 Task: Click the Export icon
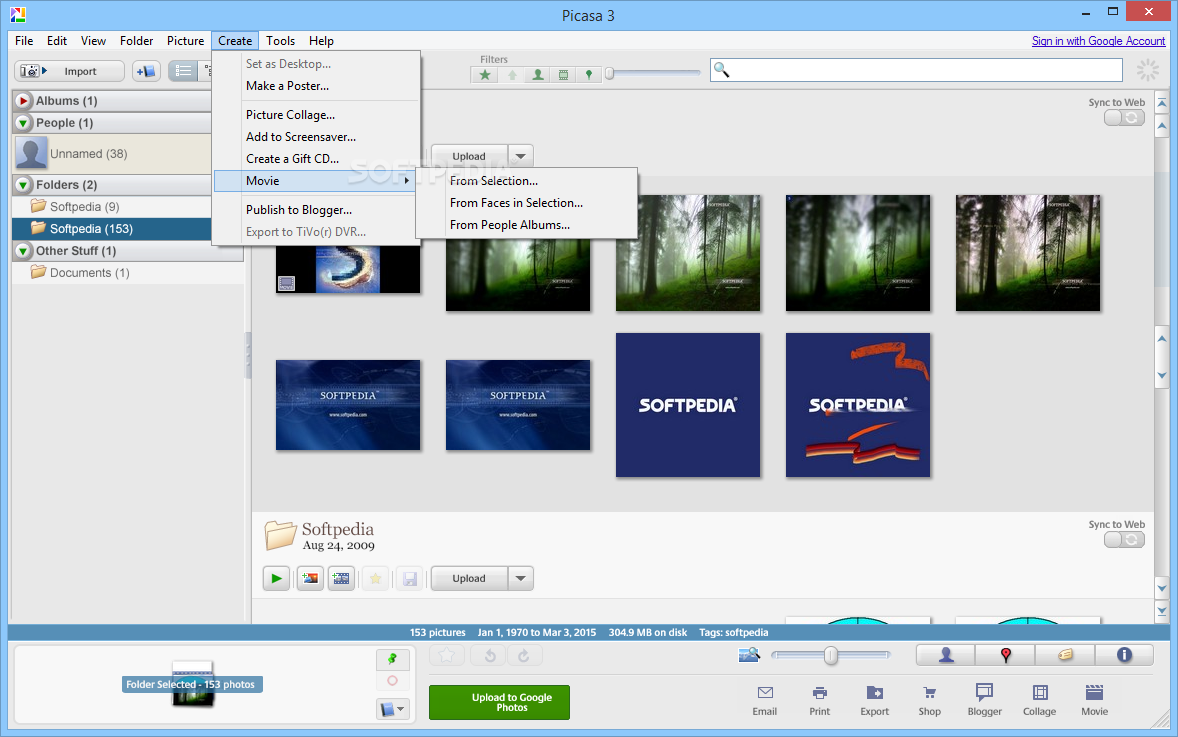[874, 700]
